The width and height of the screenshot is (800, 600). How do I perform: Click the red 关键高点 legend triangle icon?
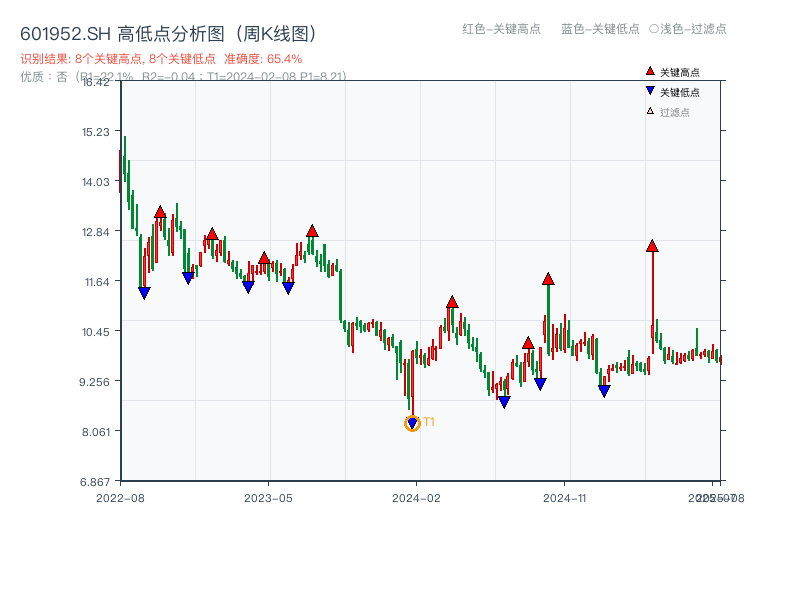(x=648, y=71)
